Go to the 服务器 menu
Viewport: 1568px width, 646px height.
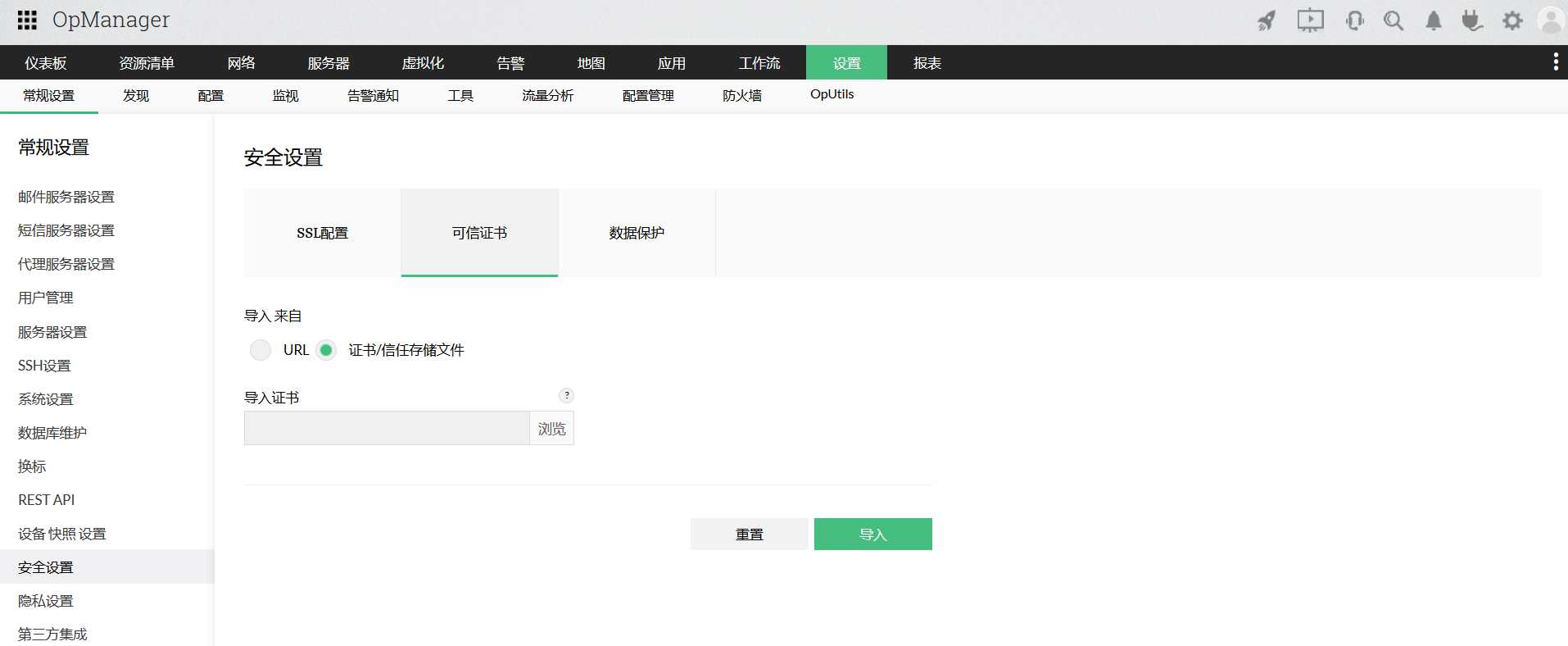[329, 63]
